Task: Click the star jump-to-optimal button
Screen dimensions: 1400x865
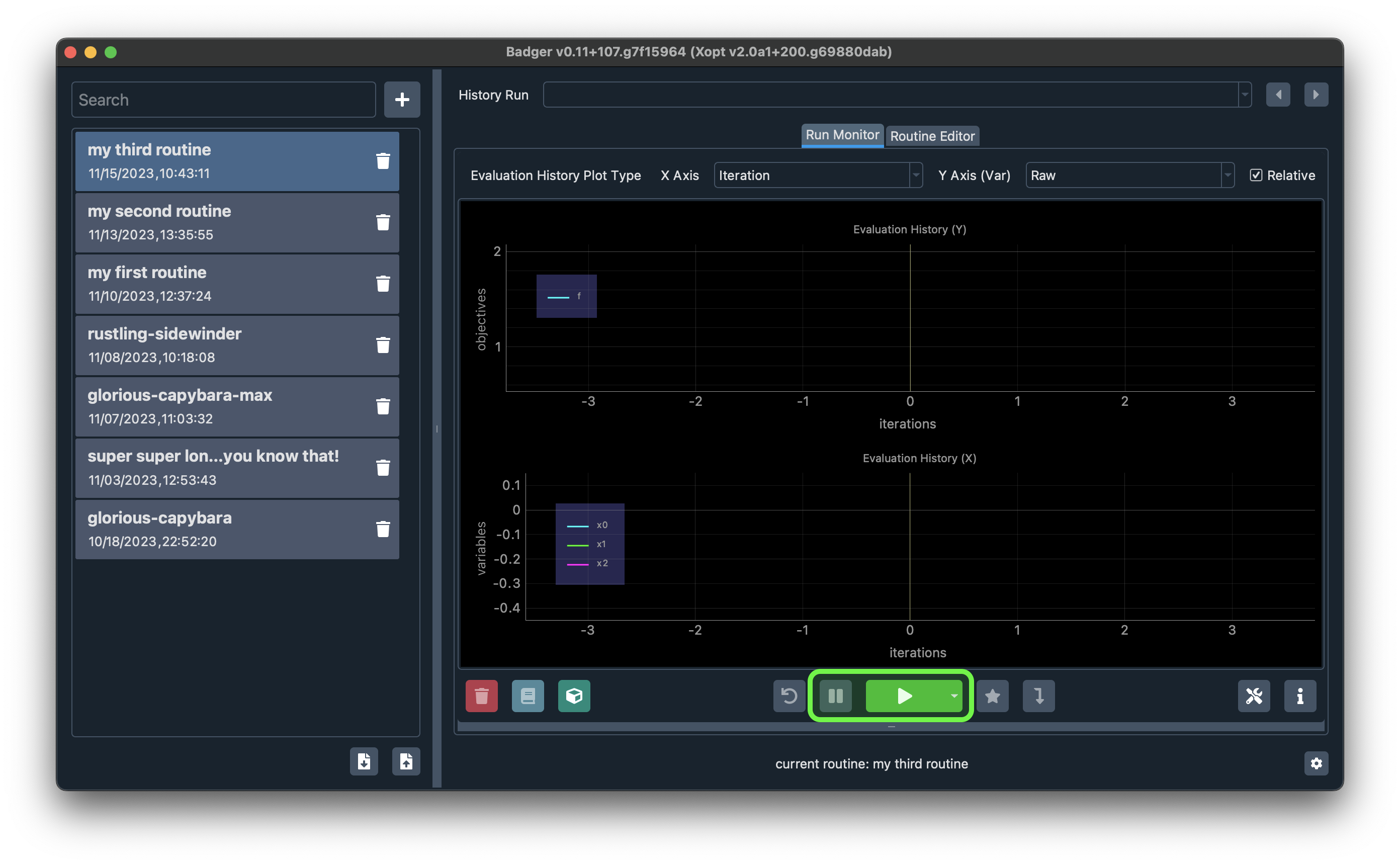Action: 993,696
